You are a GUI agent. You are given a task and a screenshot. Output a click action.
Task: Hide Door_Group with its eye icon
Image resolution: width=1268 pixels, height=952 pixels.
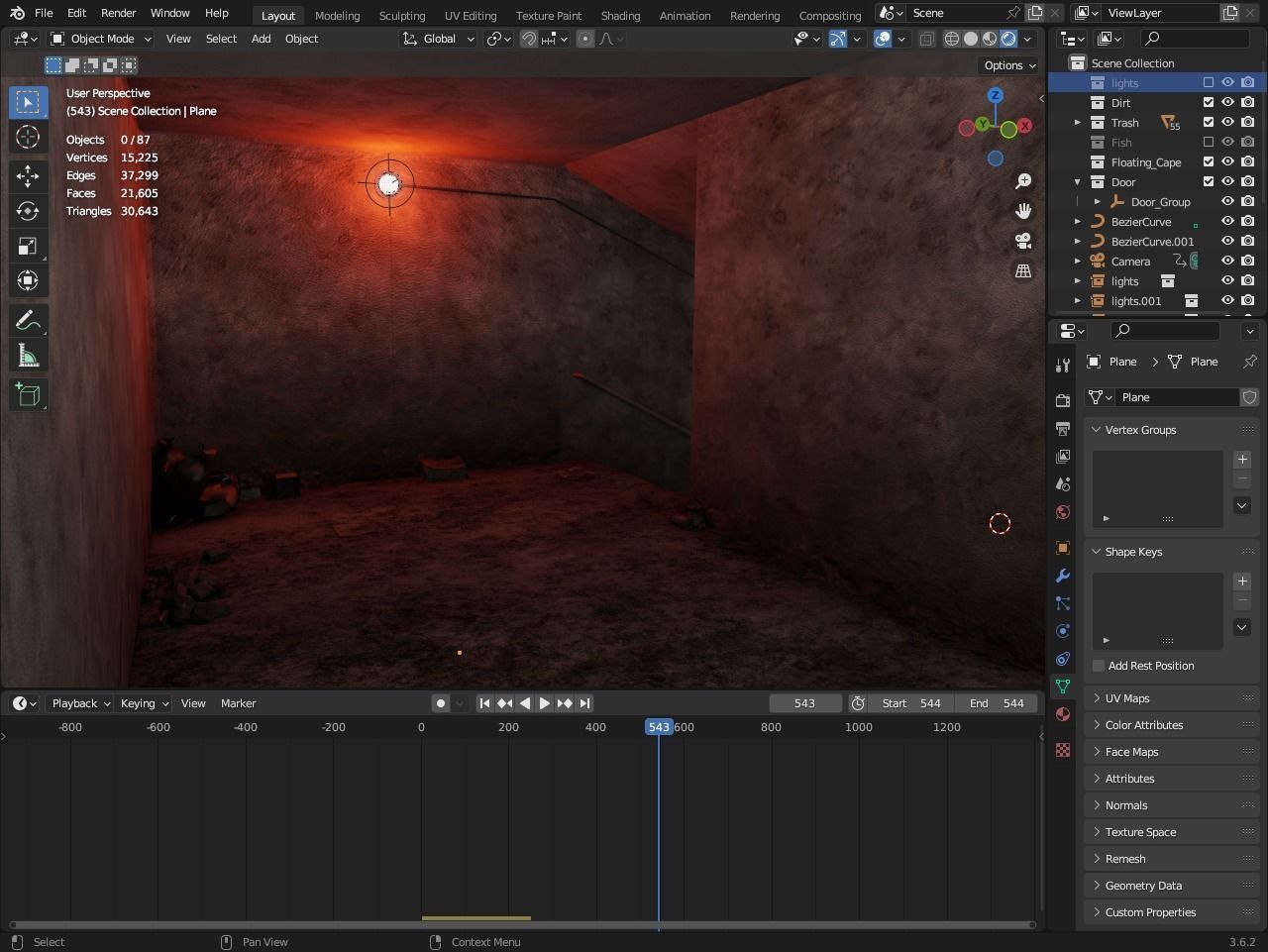click(1227, 201)
